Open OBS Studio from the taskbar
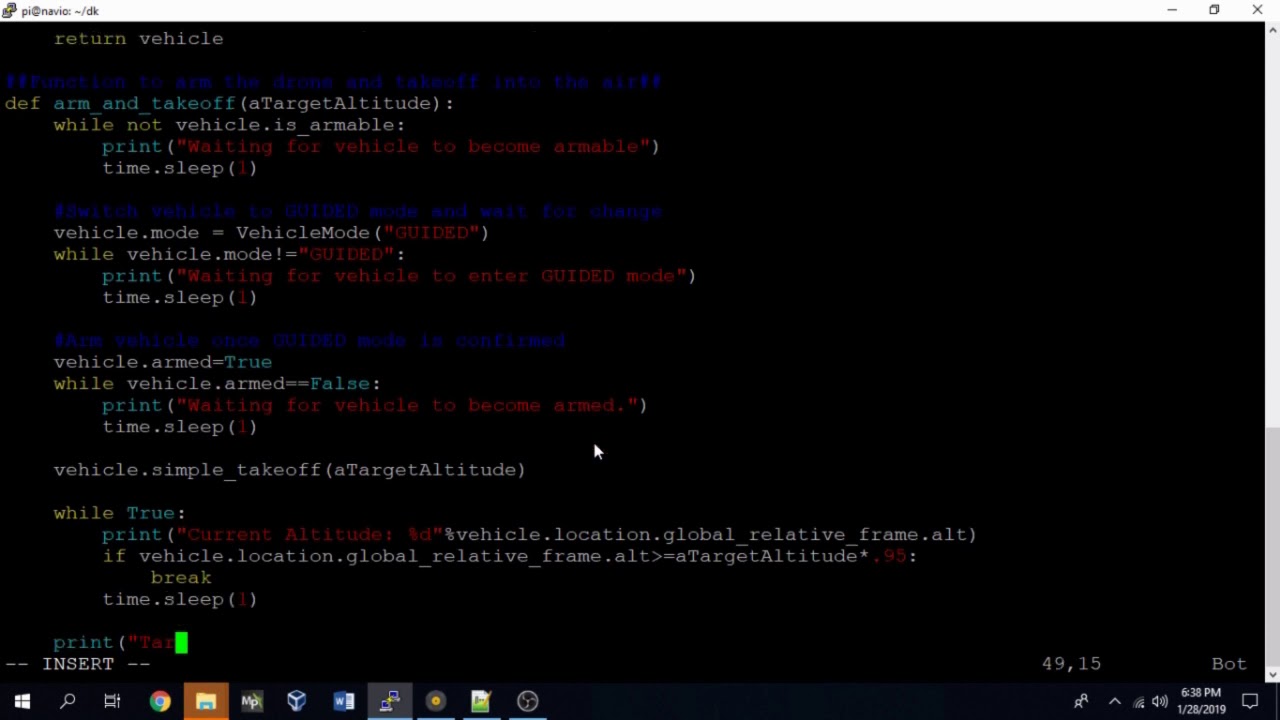Screen dimensions: 1280x720 tap(527, 701)
